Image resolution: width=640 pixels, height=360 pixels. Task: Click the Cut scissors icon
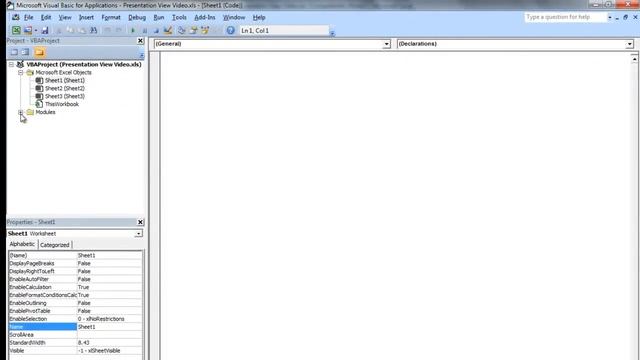(59, 31)
